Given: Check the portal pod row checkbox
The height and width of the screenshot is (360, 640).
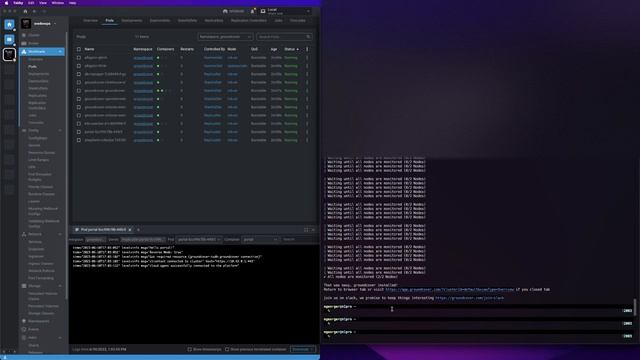Looking at the screenshot, I should pos(79,132).
